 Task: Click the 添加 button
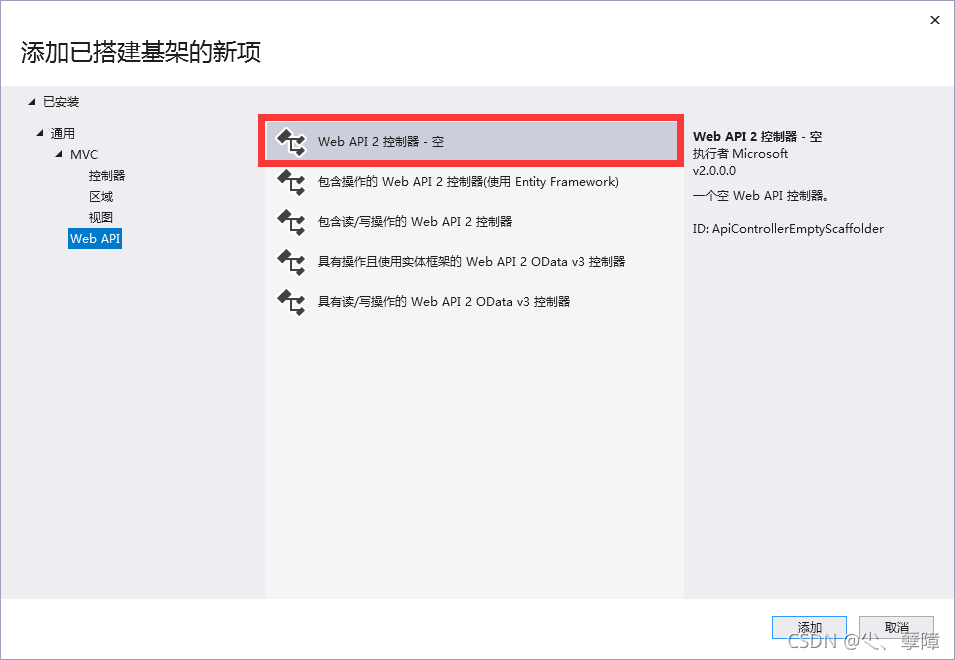tap(809, 627)
